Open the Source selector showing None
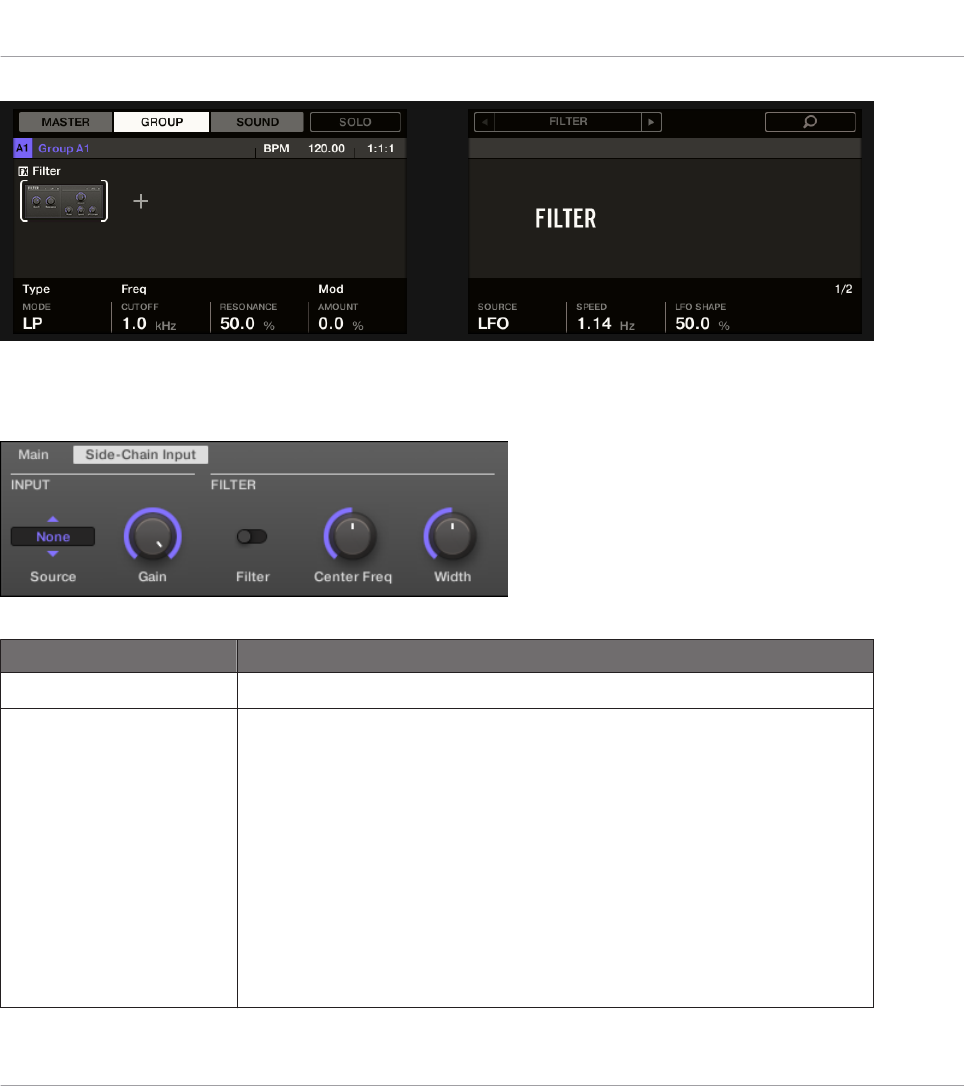 click(53, 537)
